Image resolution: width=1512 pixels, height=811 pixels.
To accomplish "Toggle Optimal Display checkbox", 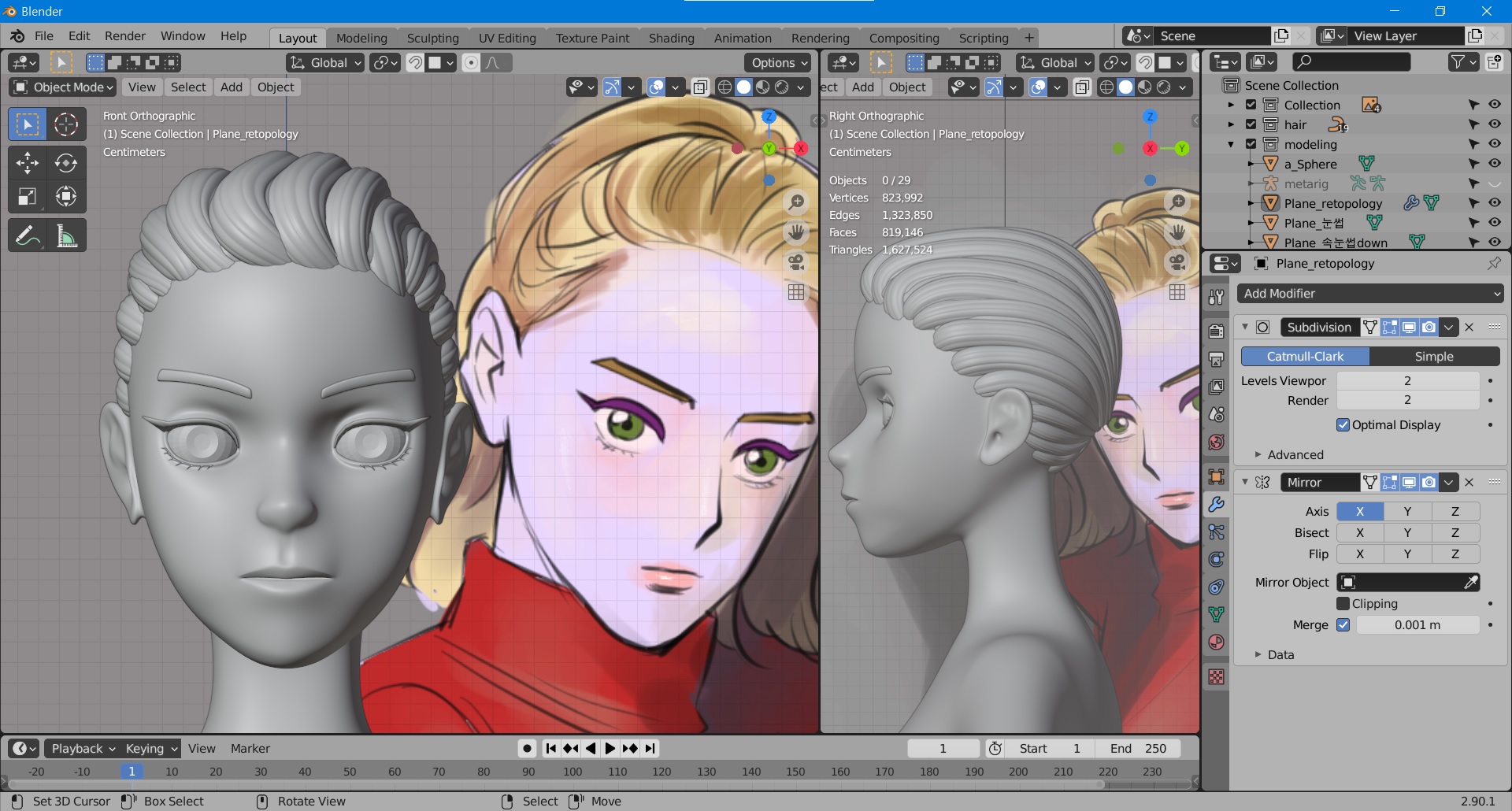I will pos(1343,425).
